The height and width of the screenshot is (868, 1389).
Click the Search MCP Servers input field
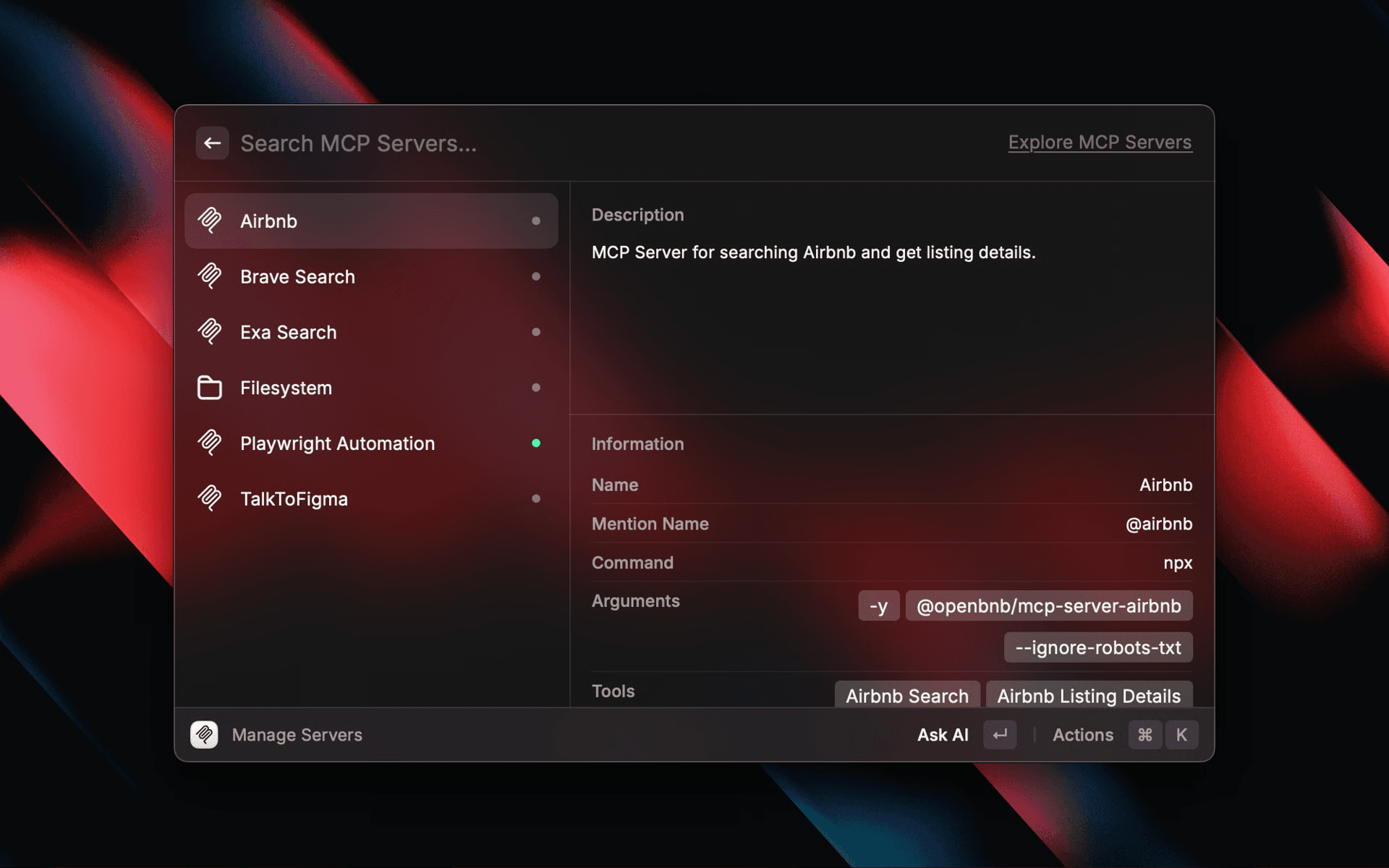[358, 143]
